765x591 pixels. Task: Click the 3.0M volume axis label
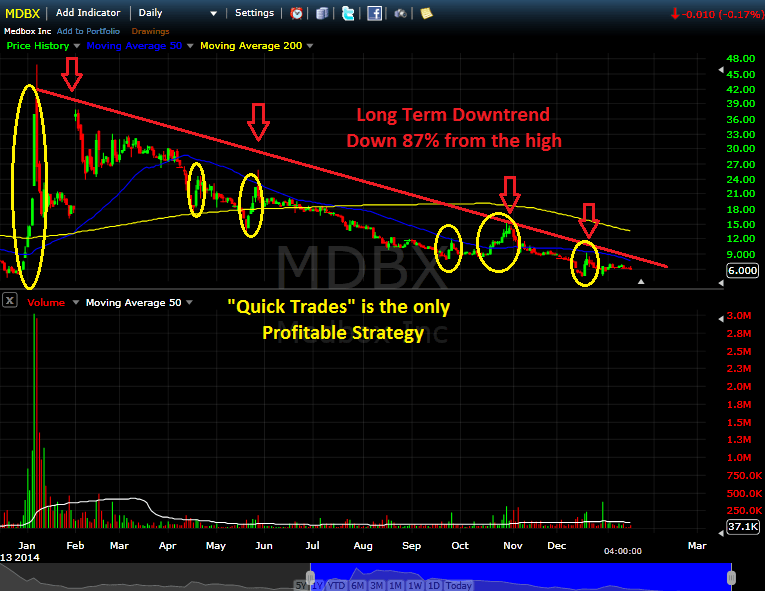tap(739, 316)
